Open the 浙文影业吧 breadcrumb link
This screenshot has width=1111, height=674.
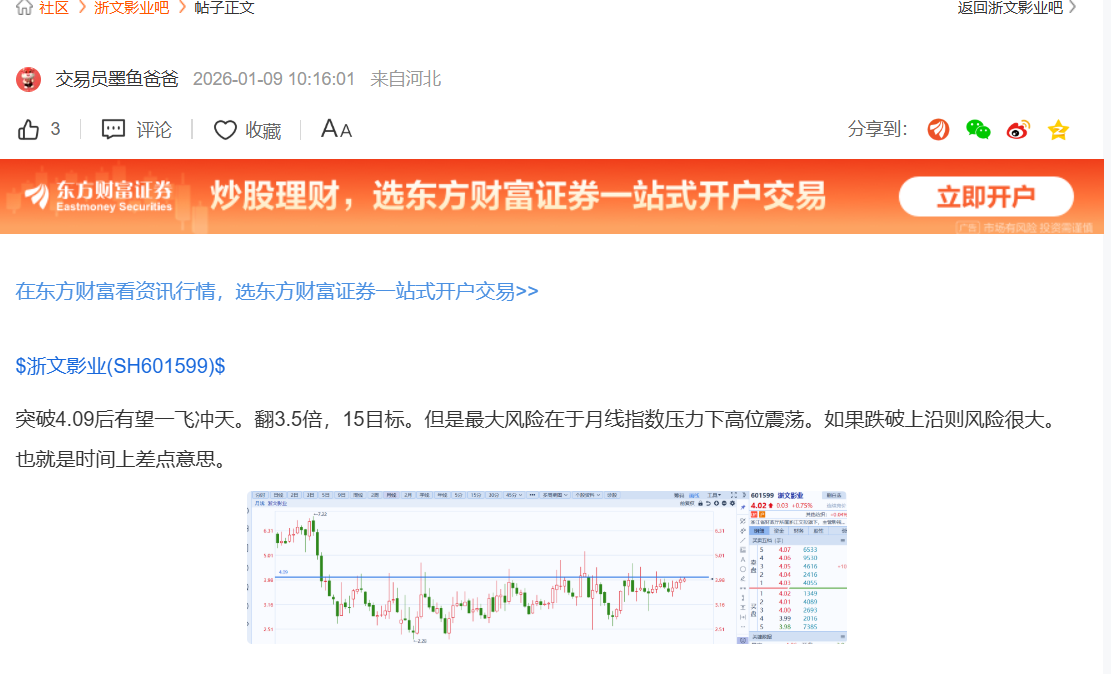tap(132, 8)
